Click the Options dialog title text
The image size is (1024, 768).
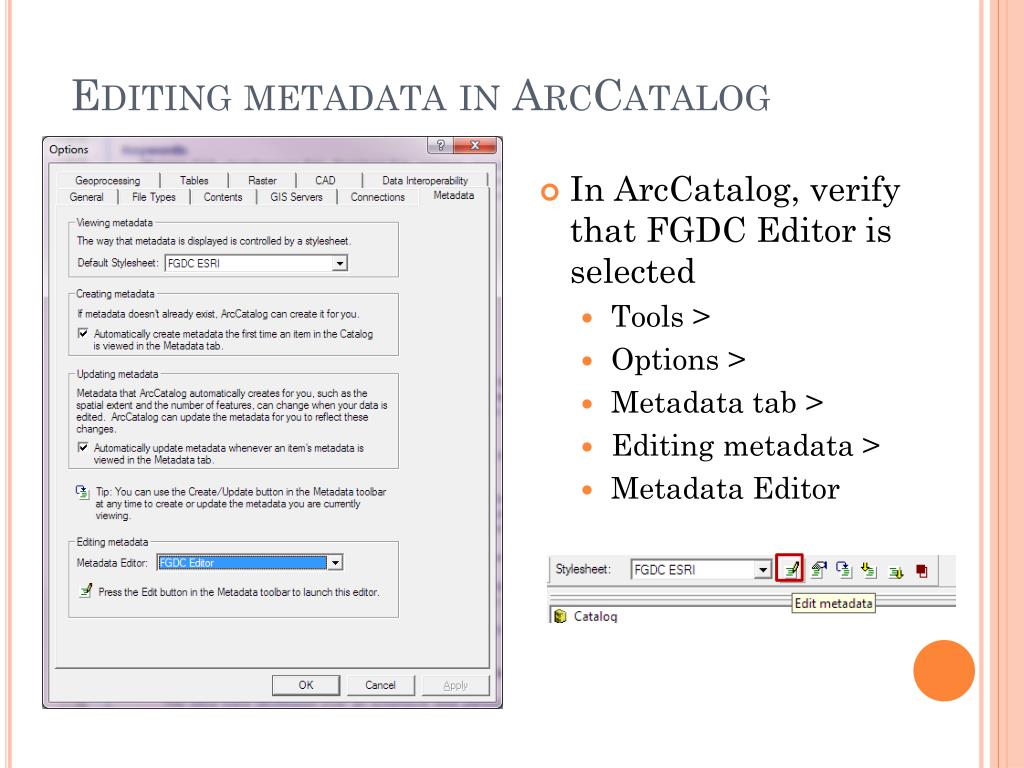tap(69, 149)
